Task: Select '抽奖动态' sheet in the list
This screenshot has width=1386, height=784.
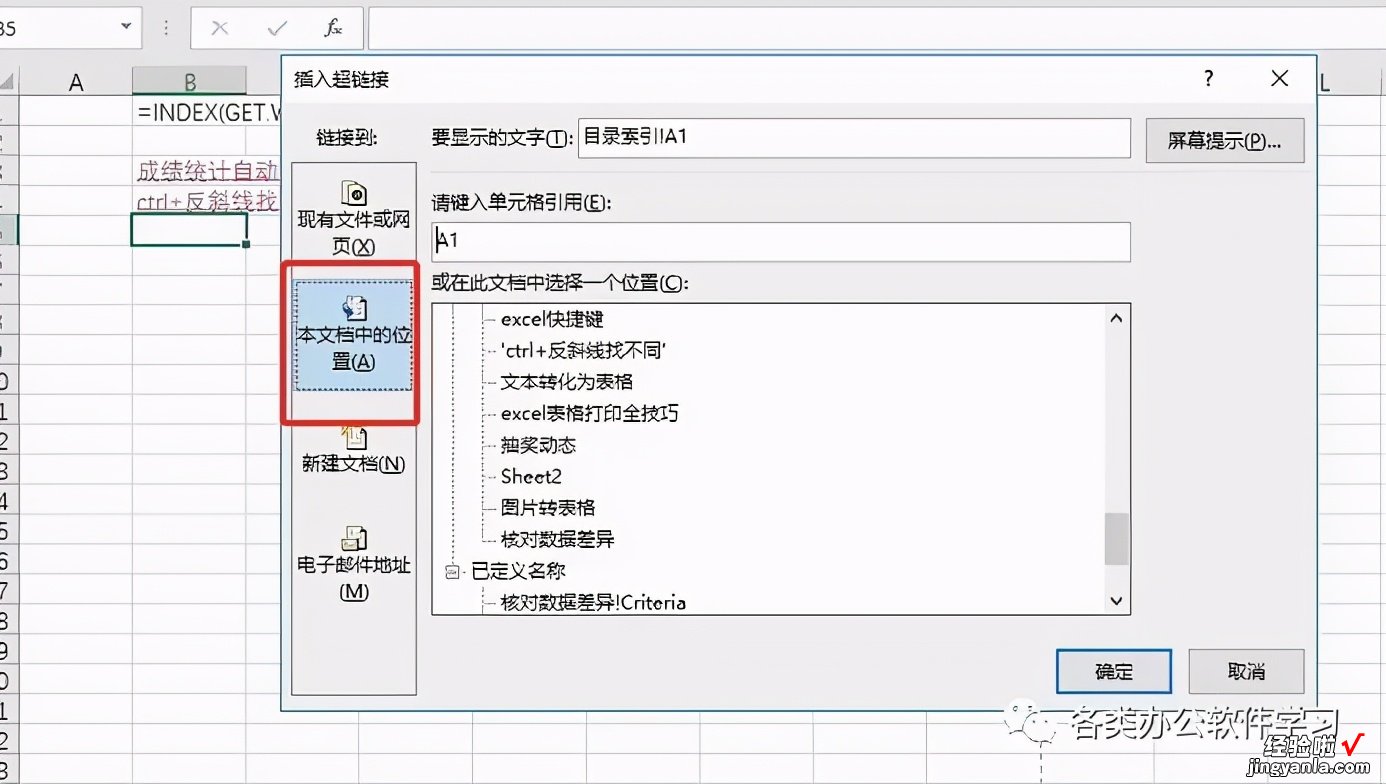Action: [x=538, y=445]
